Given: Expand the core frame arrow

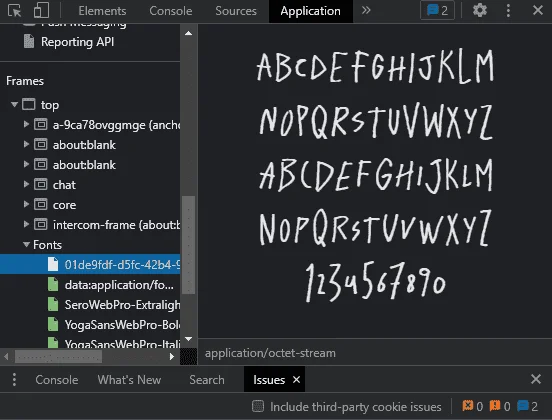Looking at the screenshot, I should point(26,204).
